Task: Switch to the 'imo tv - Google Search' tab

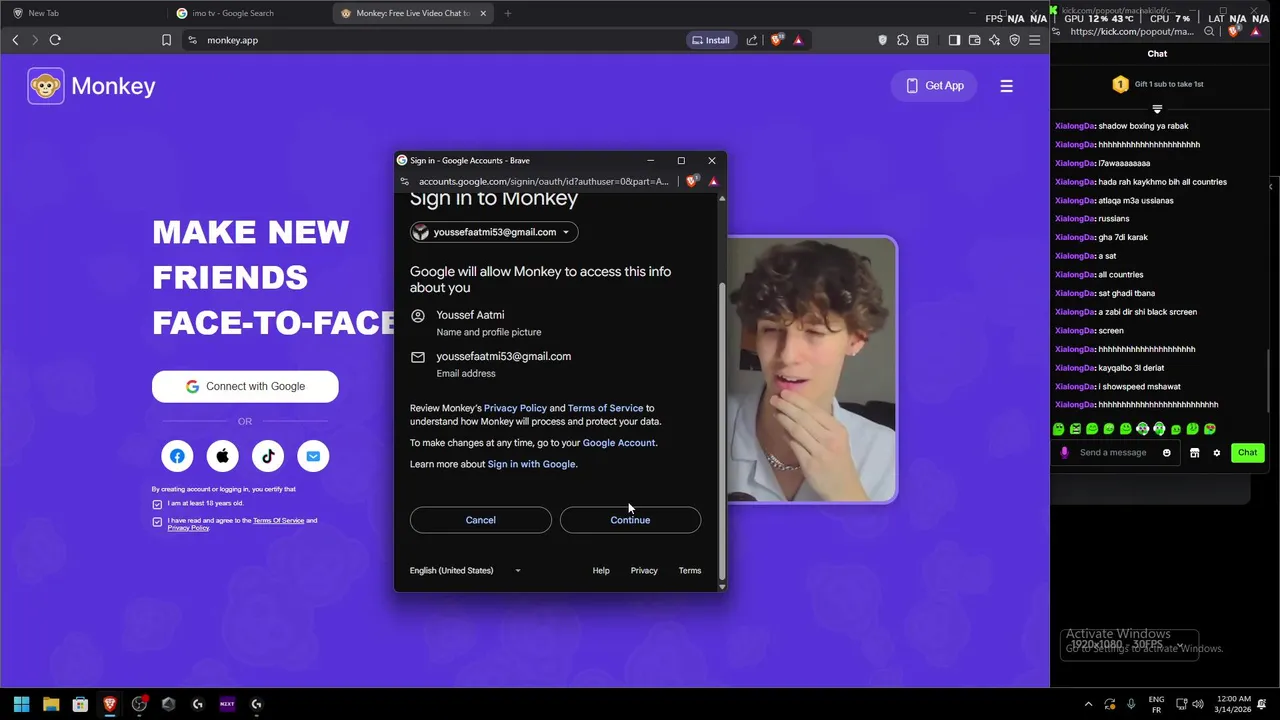Action: (x=248, y=13)
